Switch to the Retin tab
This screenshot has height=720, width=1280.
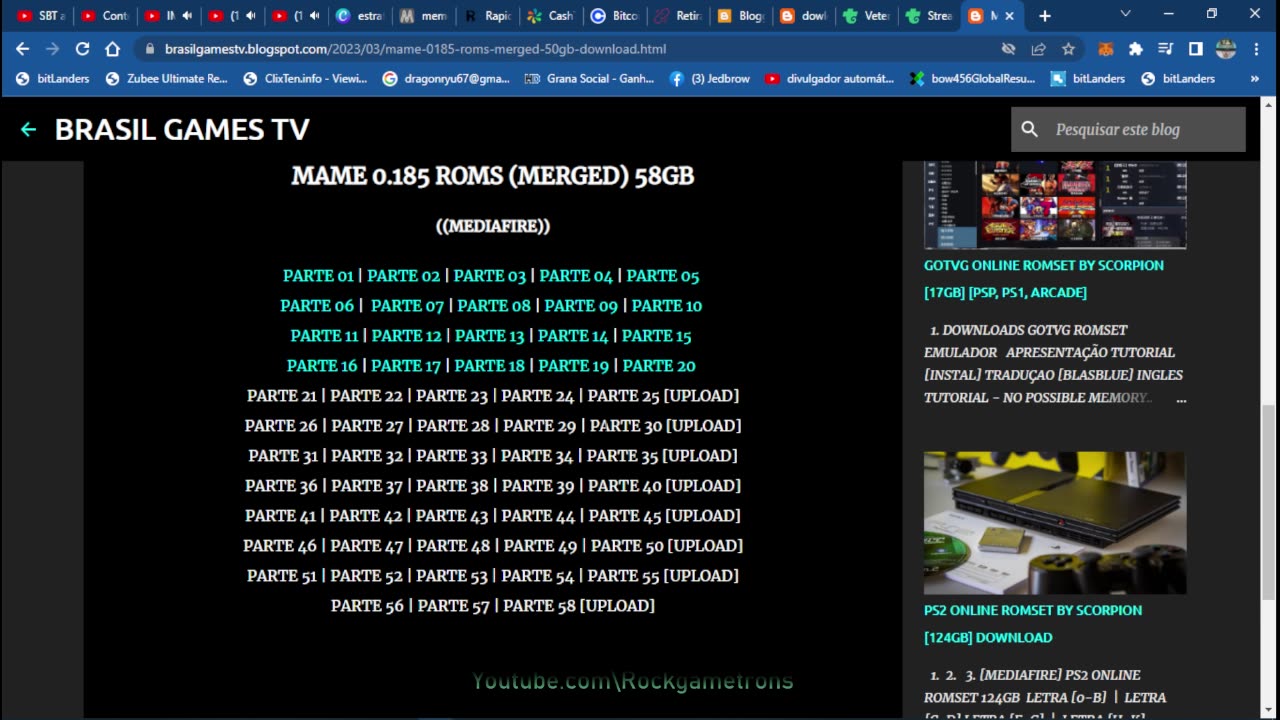tap(679, 16)
